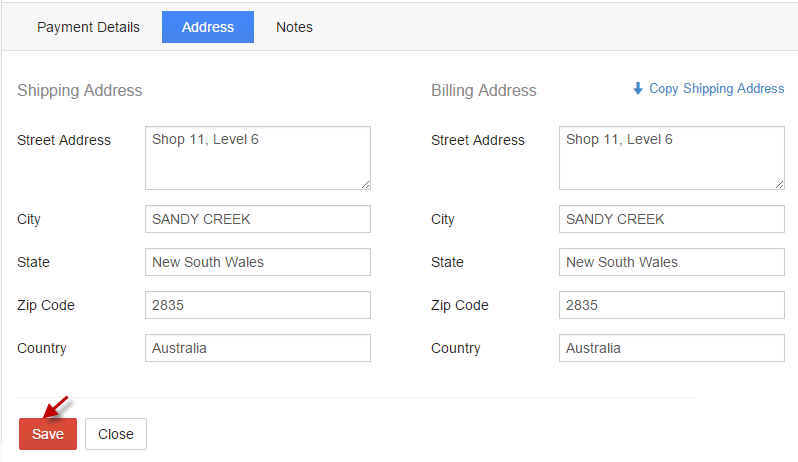Click the Close button
Image resolution: width=798 pixels, height=462 pixels.
[116, 434]
